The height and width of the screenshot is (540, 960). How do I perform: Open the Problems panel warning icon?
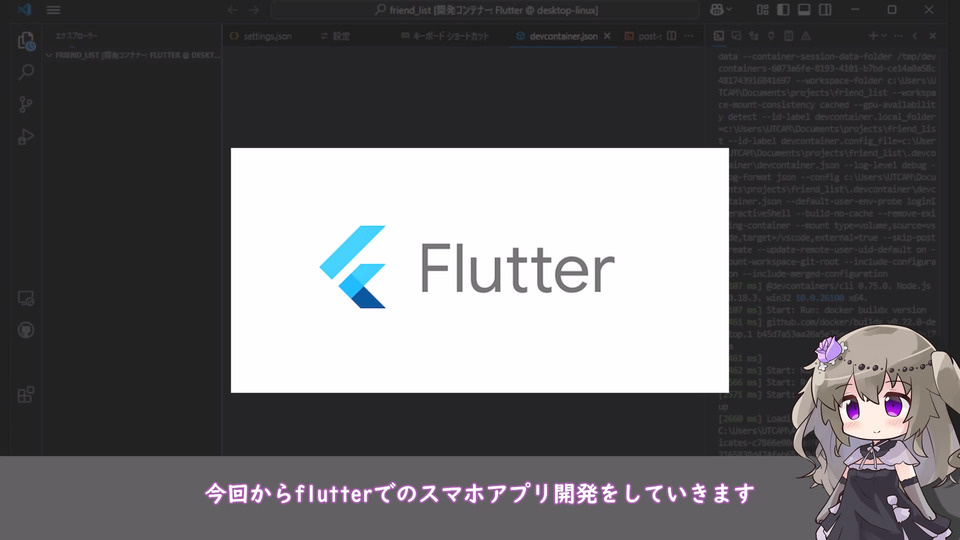click(x=806, y=36)
